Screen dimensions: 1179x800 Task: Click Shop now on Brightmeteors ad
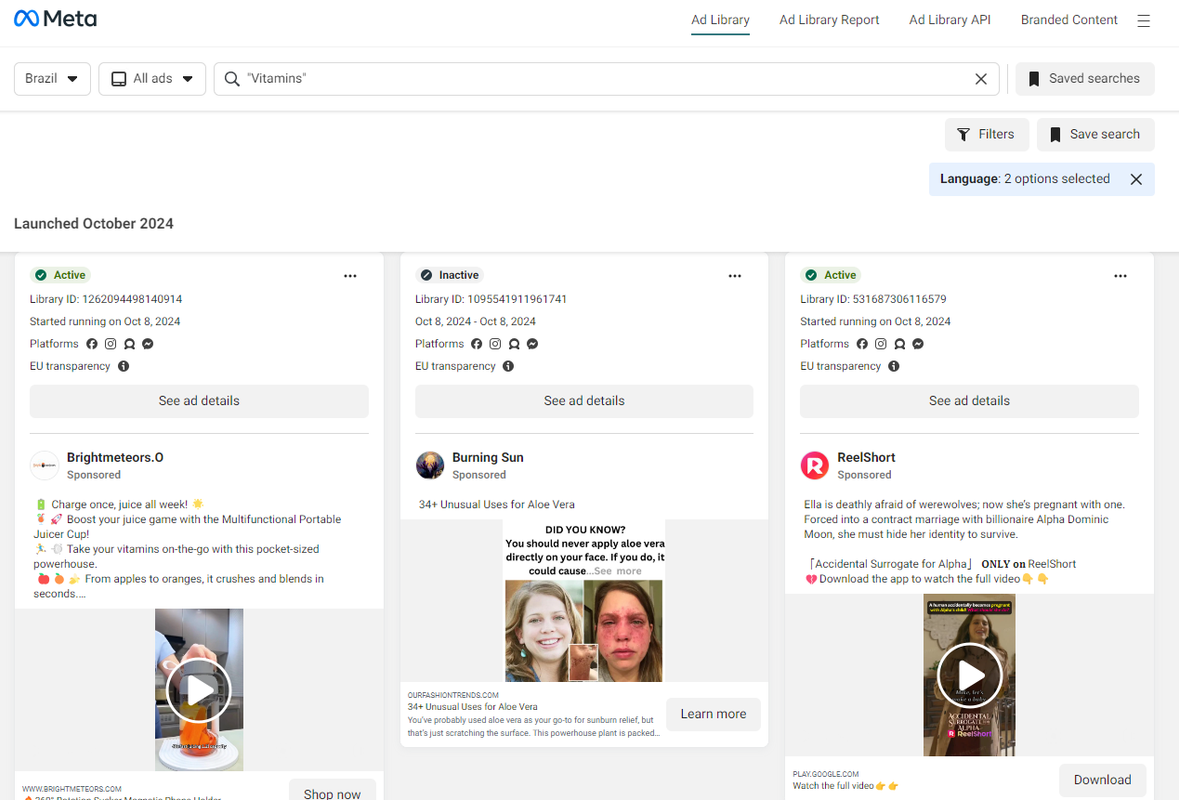pos(332,790)
